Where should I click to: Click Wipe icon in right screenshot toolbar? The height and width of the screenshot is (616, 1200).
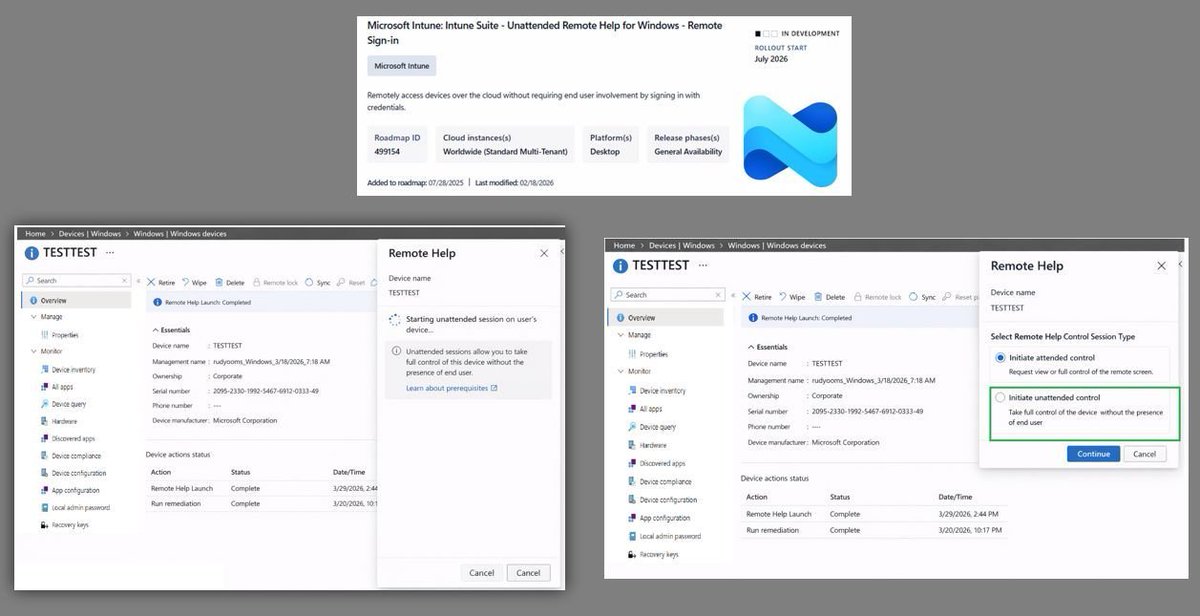(781, 297)
